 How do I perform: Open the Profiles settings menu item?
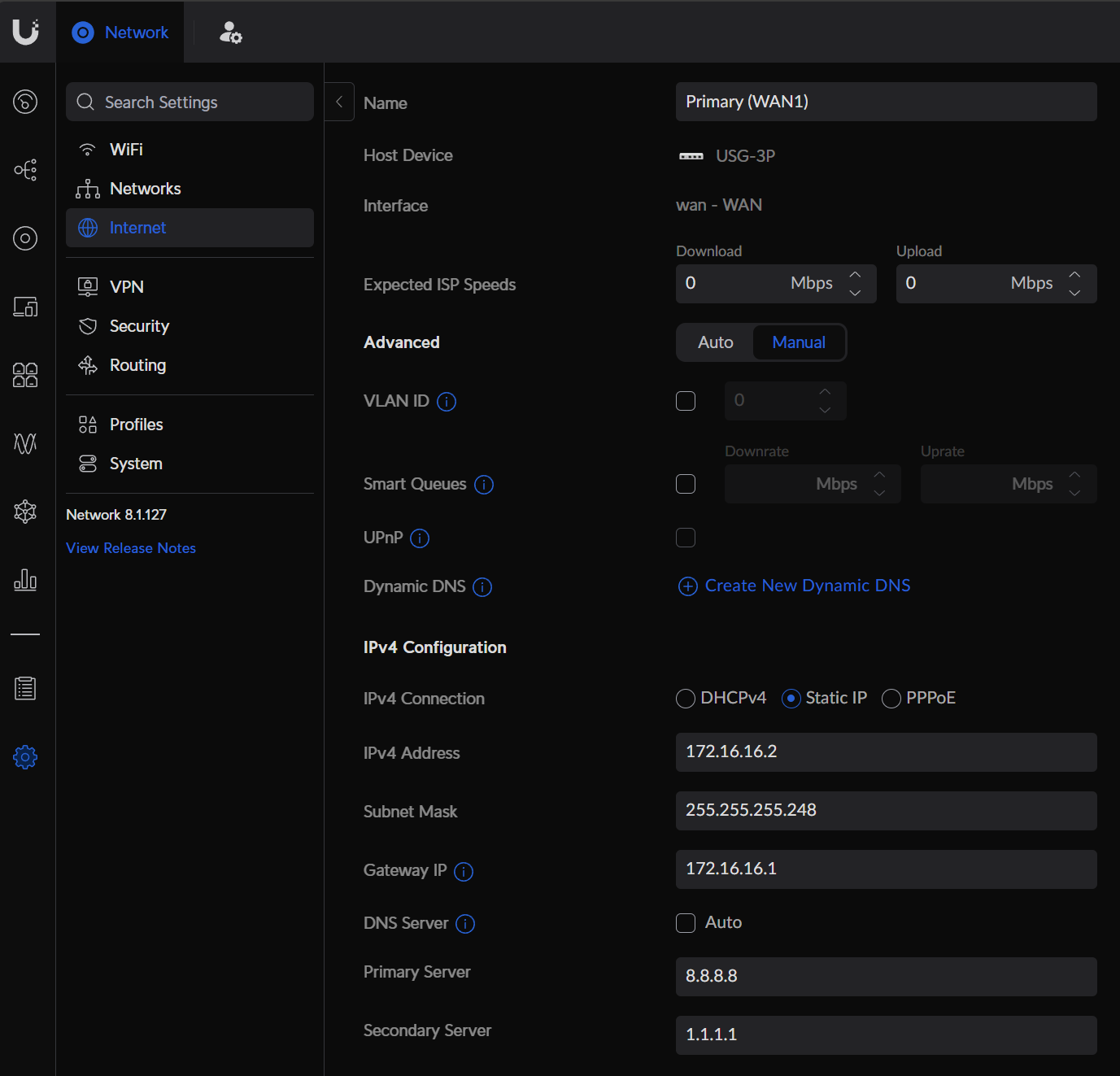point(190,425)
